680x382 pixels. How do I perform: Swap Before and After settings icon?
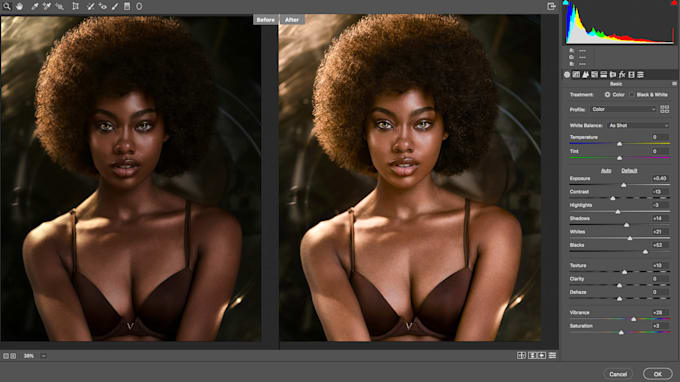(x=532, y=356)
